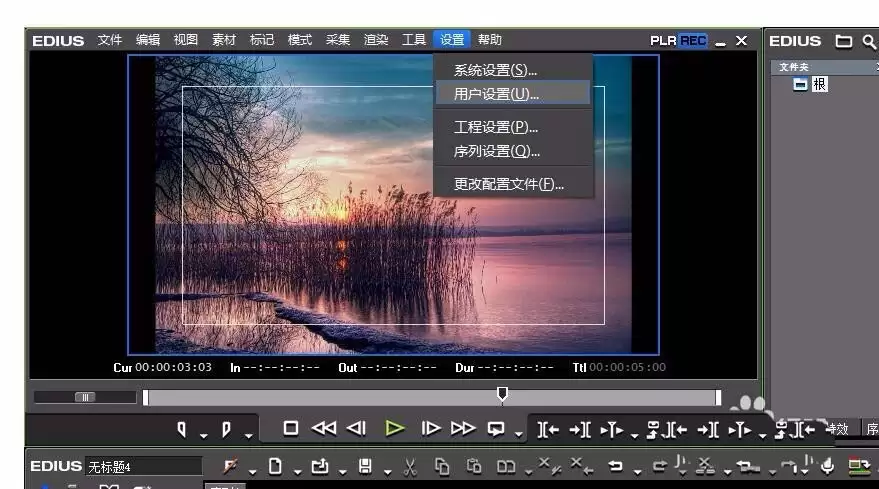Step to the next frame
879x489 pixels.
pos(431,428)
